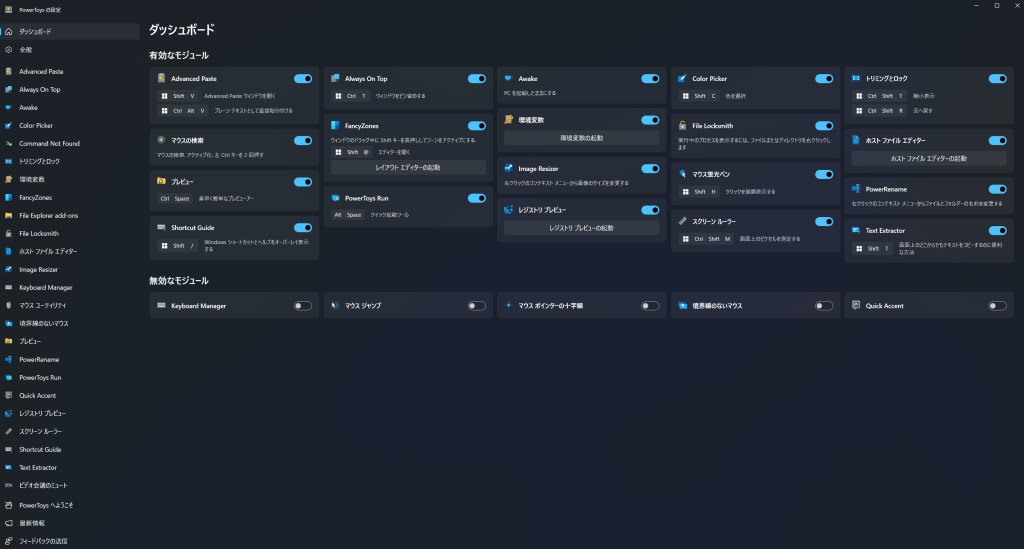The image size is (1024, 549).
Task: Click the Advanced Paste card icon
Action: 161,78
